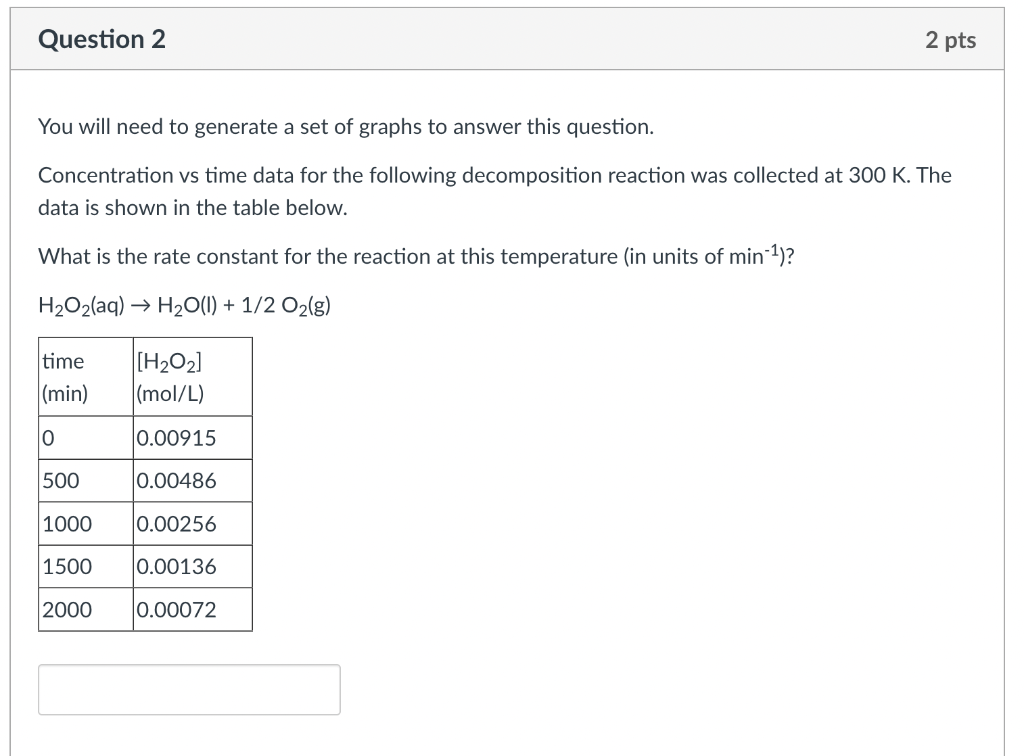
Task: Select the Question 2 header title
Action: 102,39
